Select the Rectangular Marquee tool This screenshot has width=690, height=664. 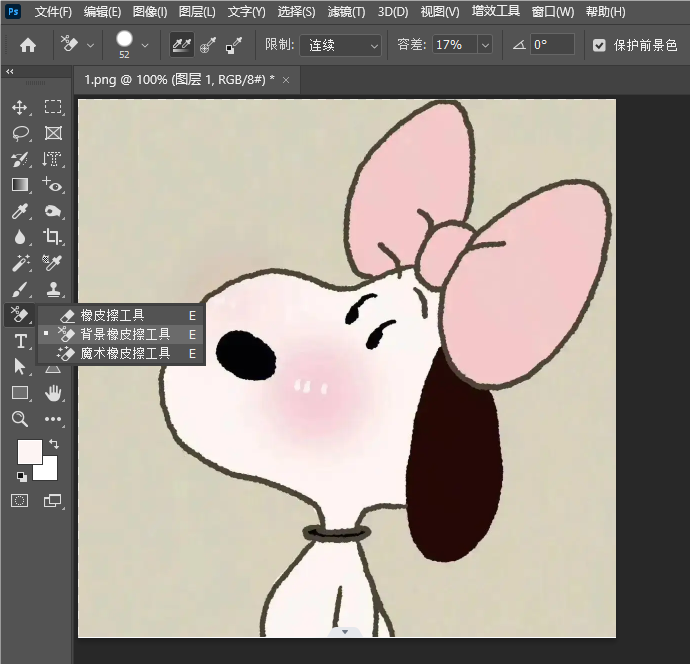(x=53, y=107)
